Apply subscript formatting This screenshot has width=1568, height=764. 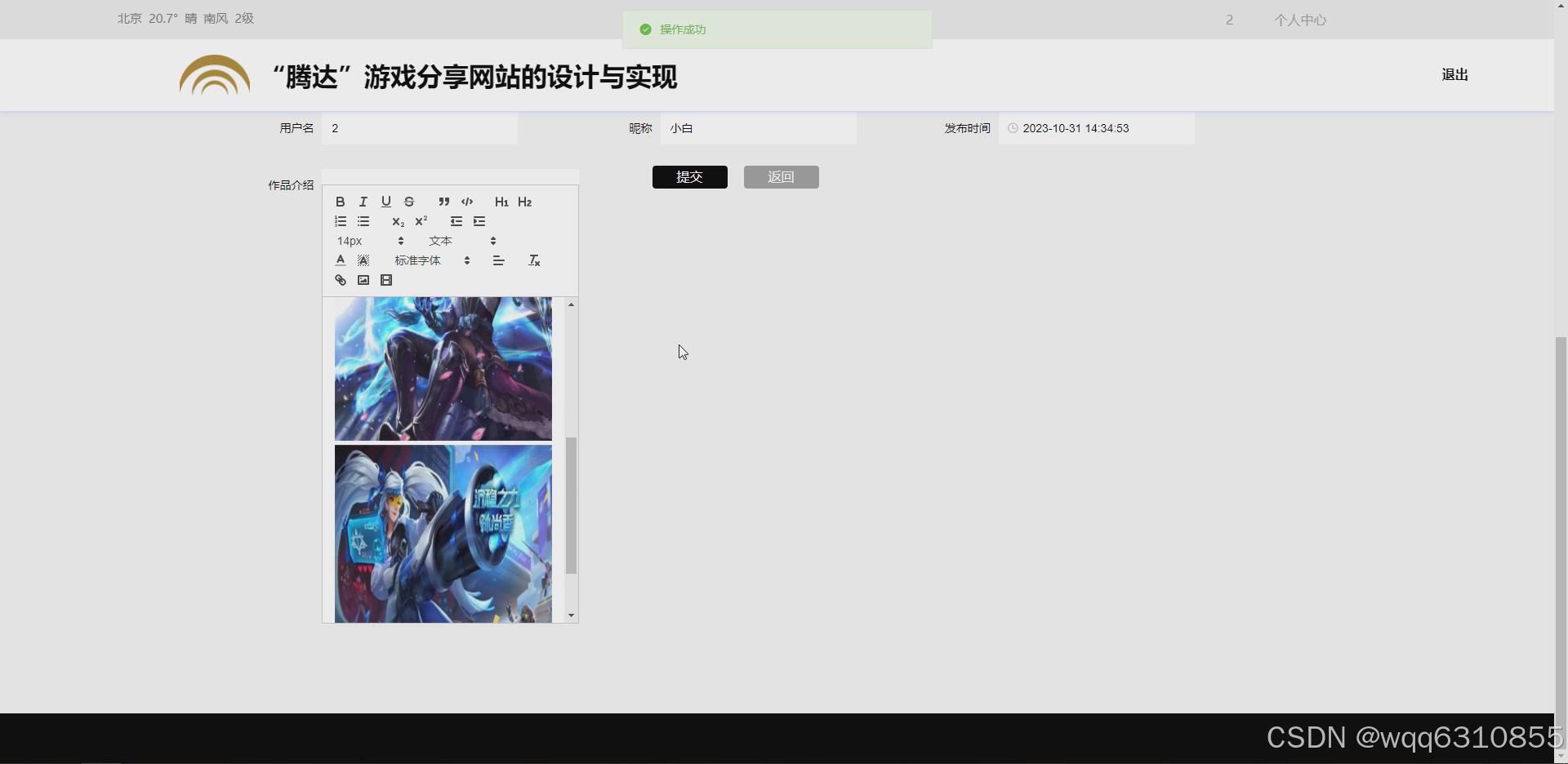point(398,221)
